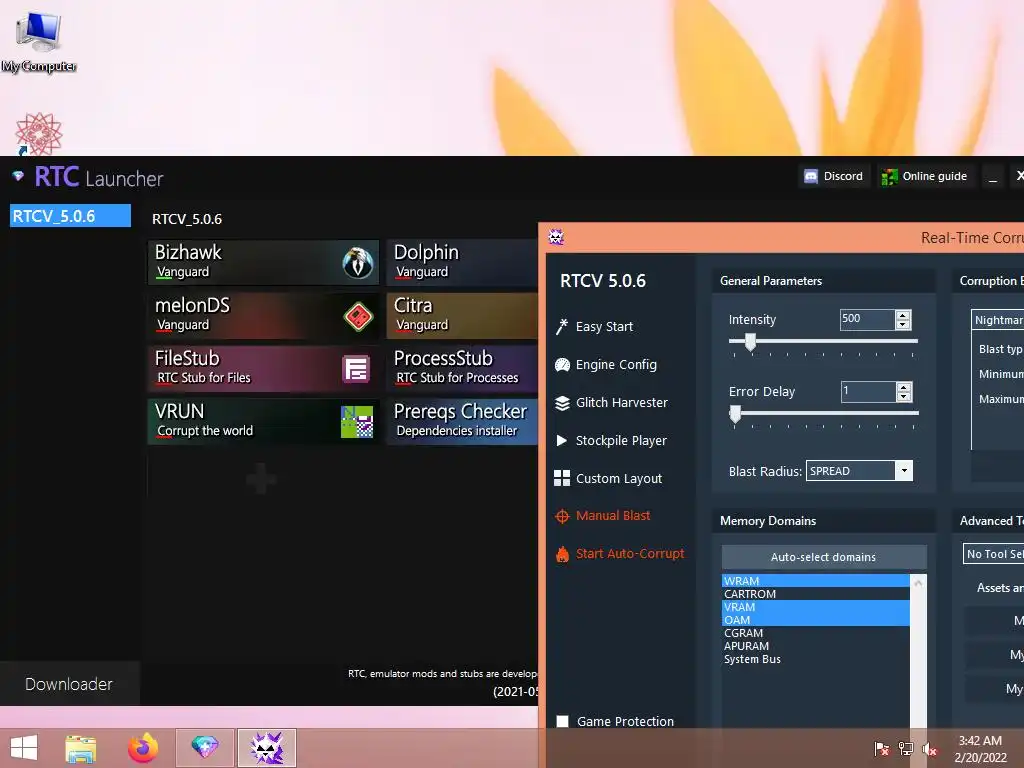Select OAM memory domain
This screenshot has height=768, width=1024.
[815, 620]
